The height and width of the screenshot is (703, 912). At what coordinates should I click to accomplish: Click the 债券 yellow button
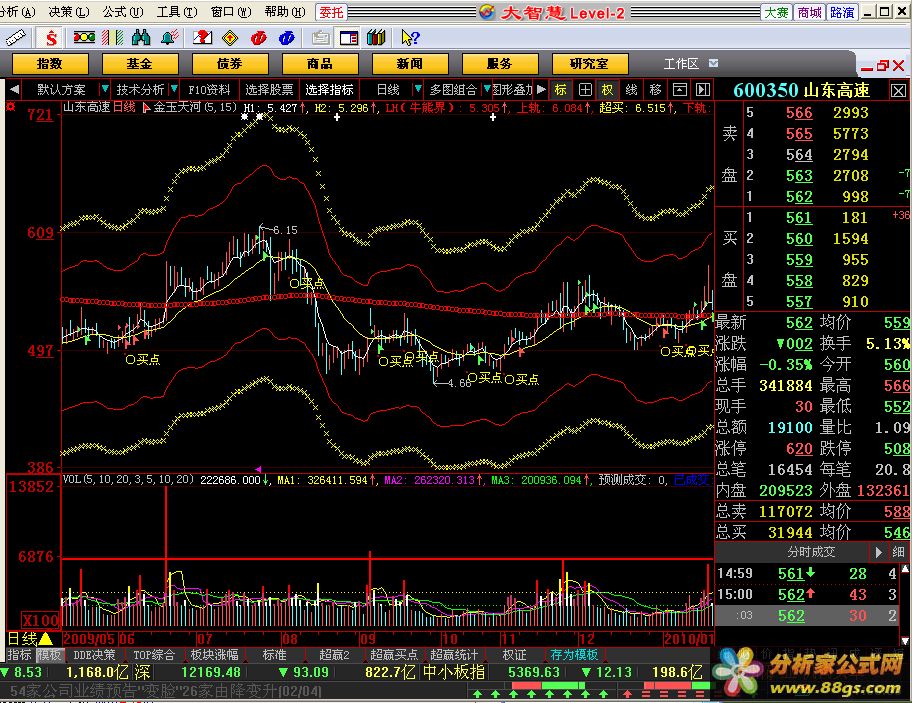point(230,63)
